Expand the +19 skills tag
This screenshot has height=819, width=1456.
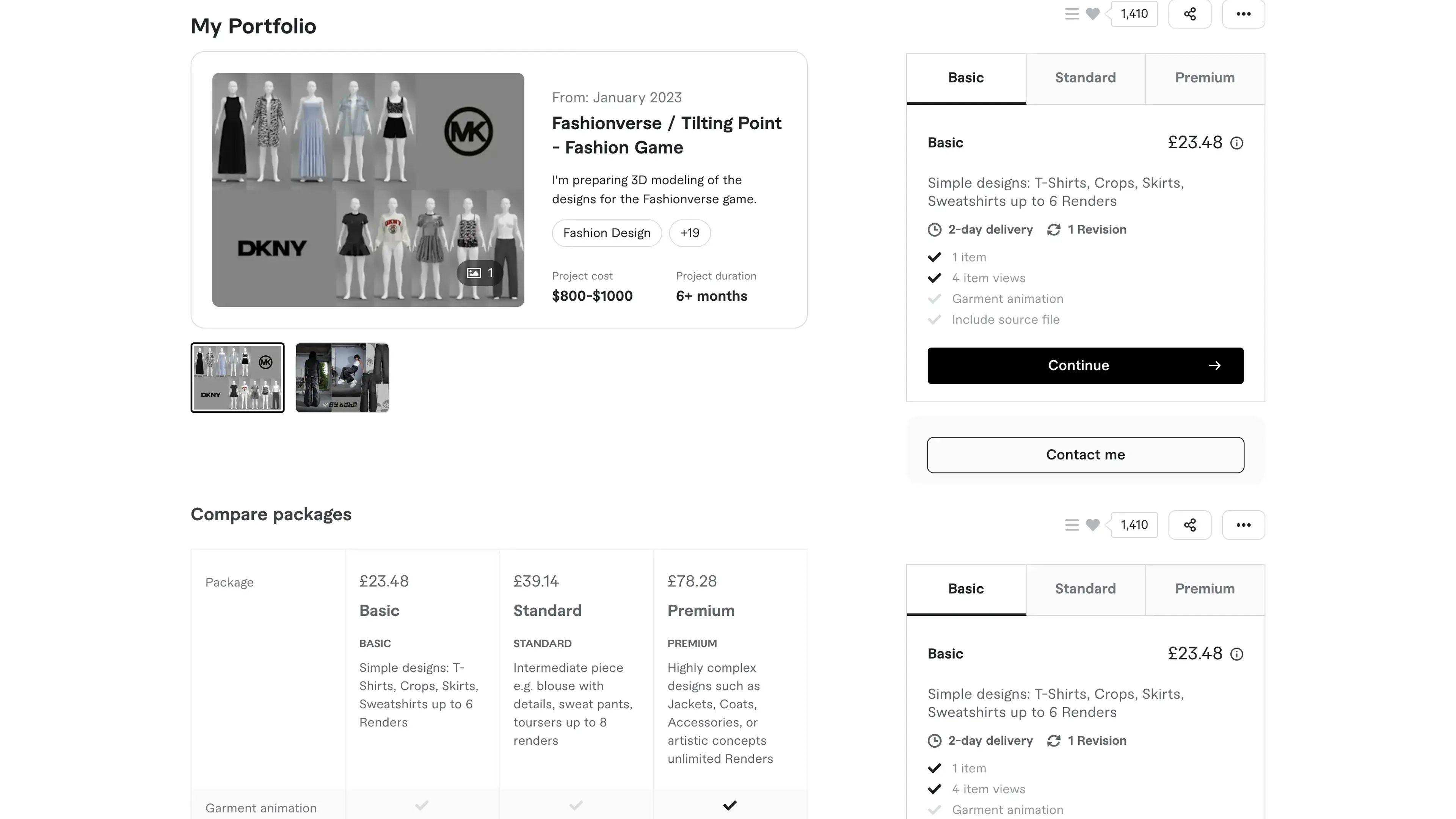[690, 233]
